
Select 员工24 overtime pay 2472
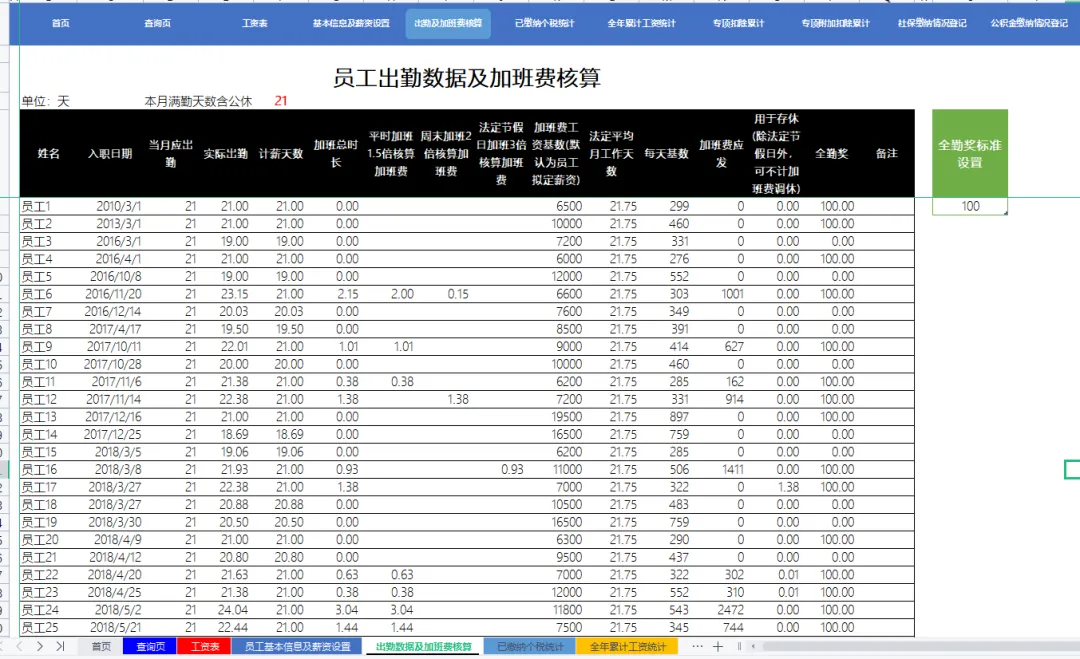(x=721, y=610)
